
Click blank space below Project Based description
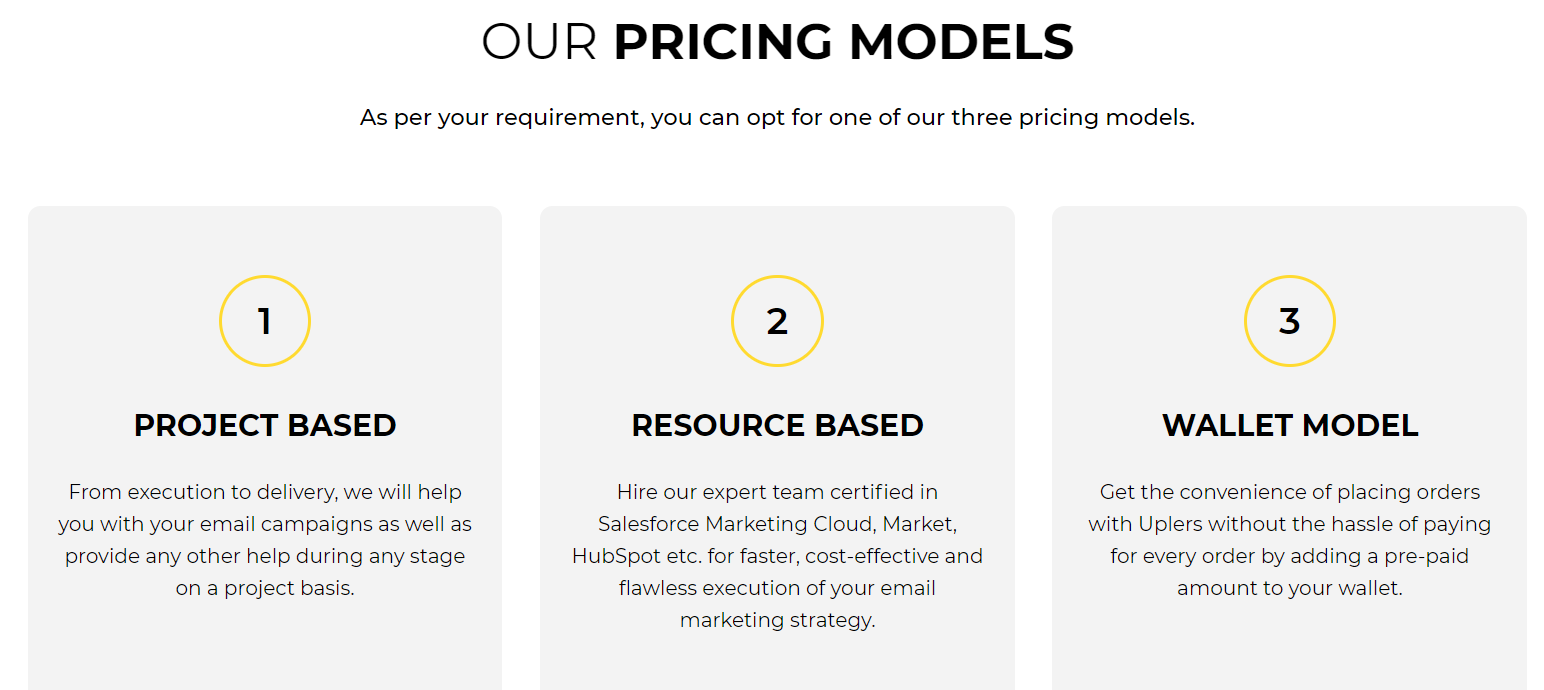[x=265, y=645]
